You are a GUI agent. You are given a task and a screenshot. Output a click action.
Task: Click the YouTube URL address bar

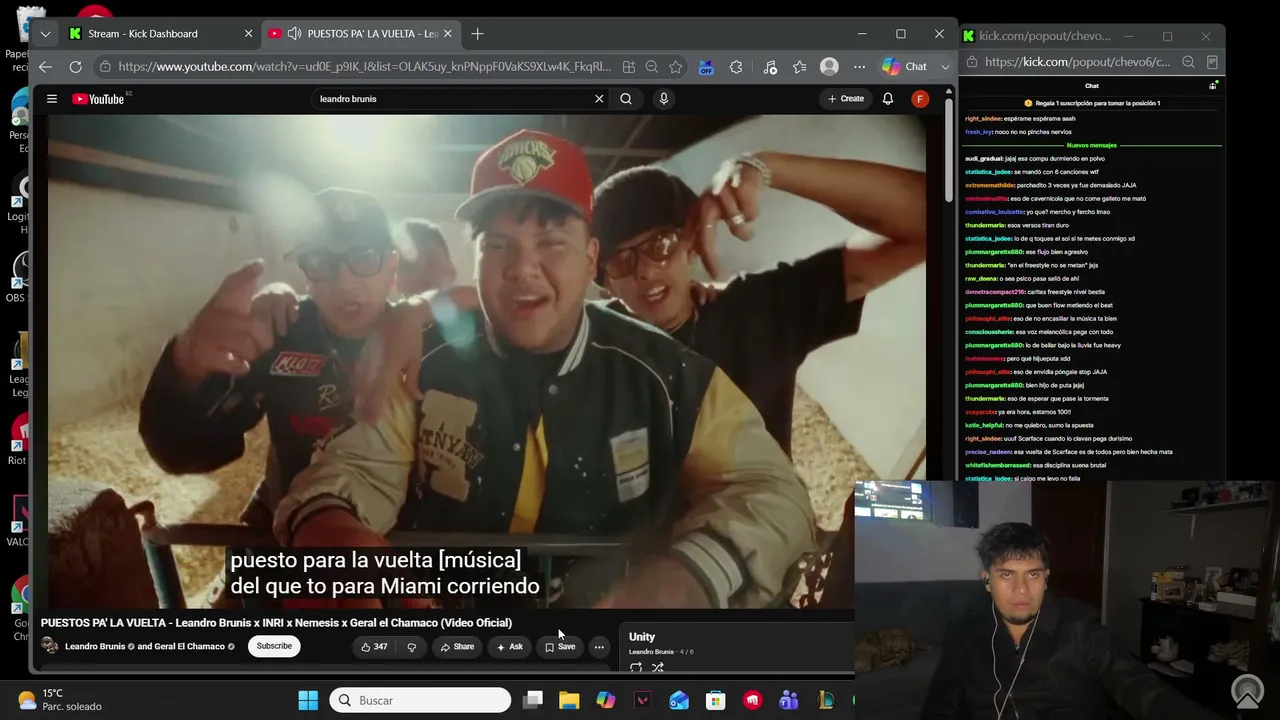pos(365,67)
